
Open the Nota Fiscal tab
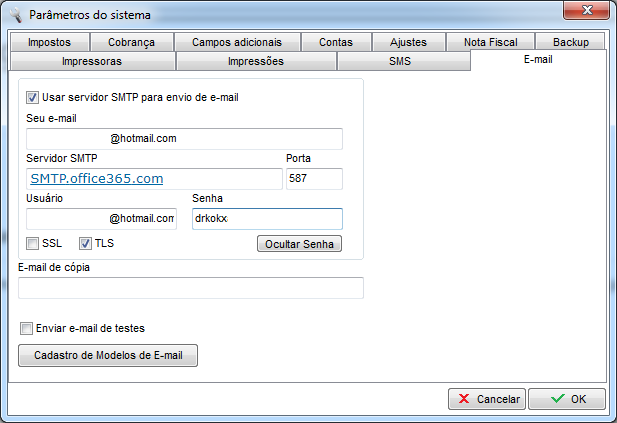click(491, 42)
